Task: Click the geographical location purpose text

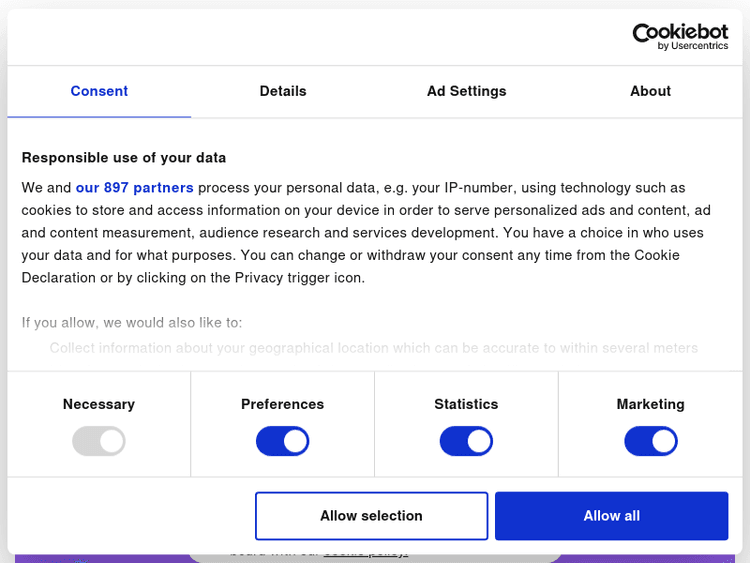Action: coord(373,348)
